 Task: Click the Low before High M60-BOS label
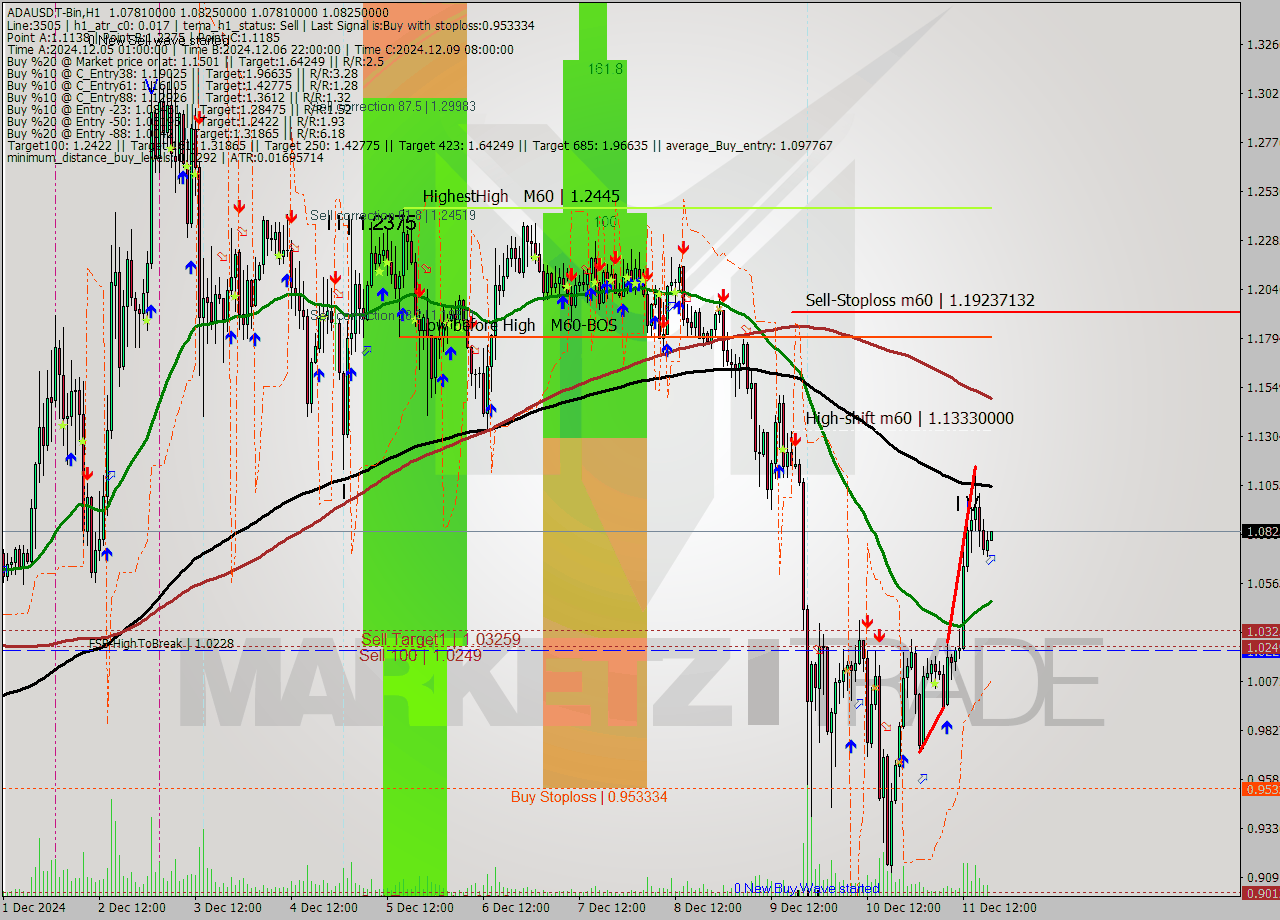tap(517, 325)
